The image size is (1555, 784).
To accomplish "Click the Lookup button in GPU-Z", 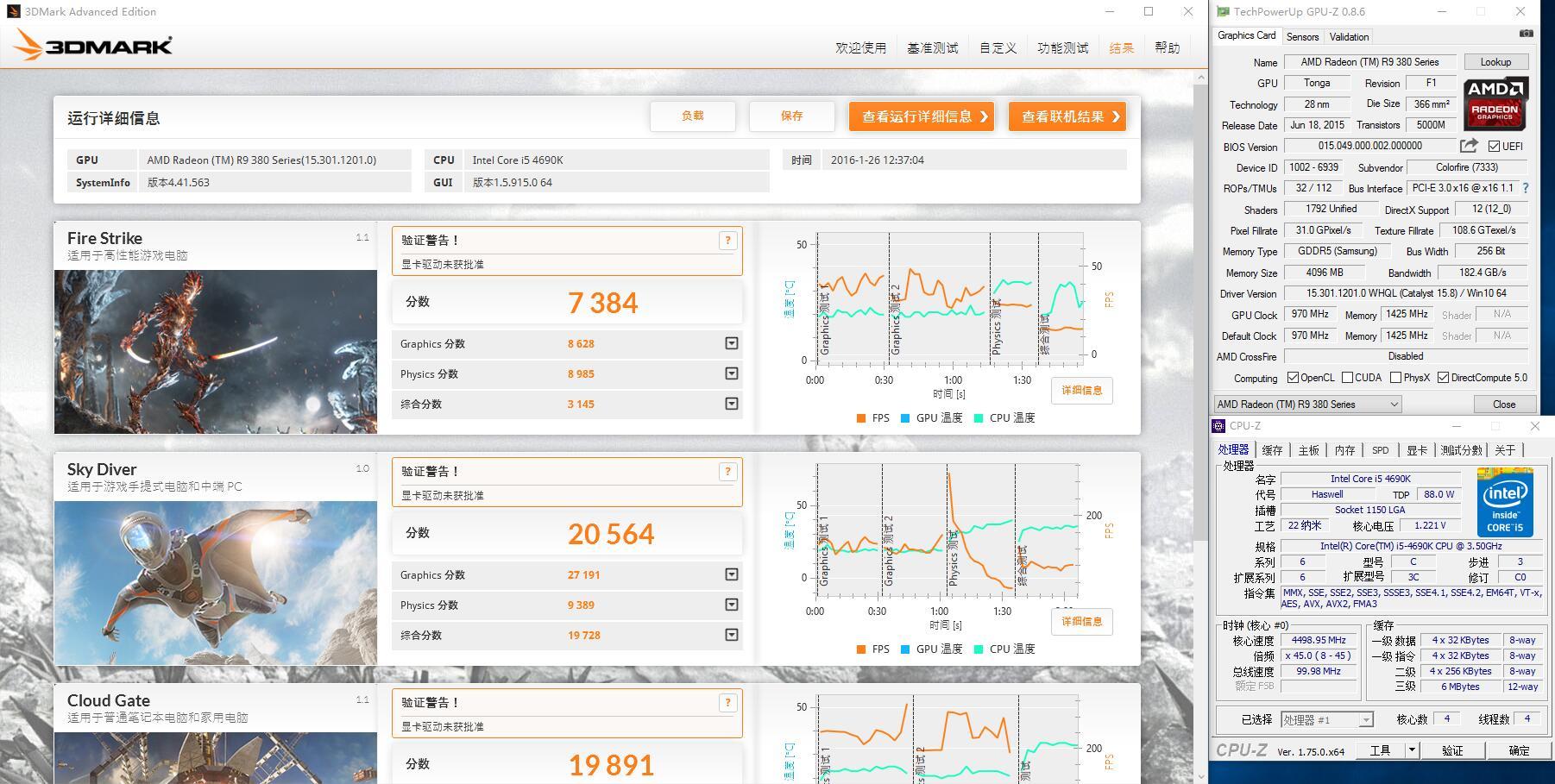I will pos(1495,61).
